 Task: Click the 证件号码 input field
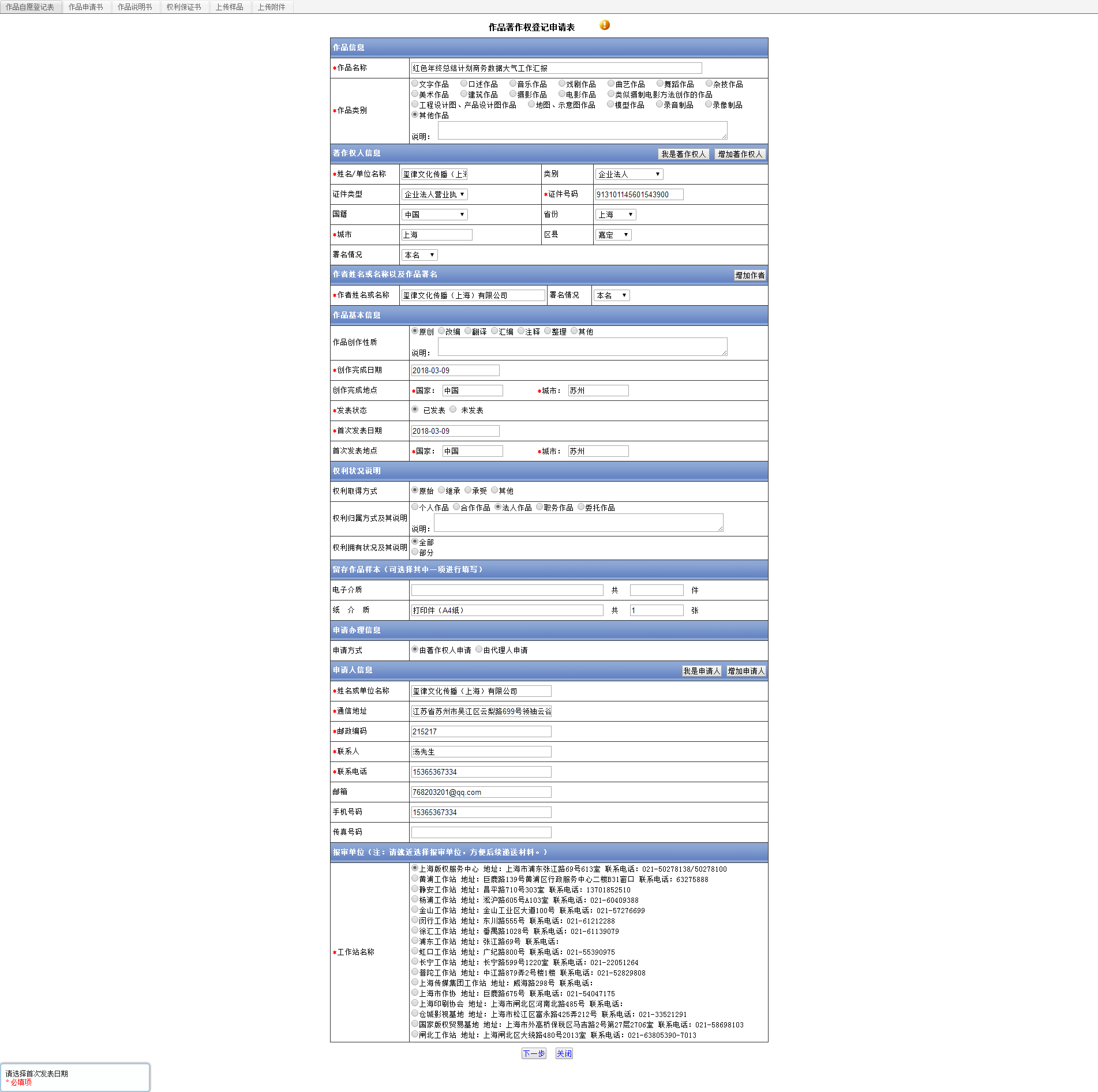coord(639,194)
